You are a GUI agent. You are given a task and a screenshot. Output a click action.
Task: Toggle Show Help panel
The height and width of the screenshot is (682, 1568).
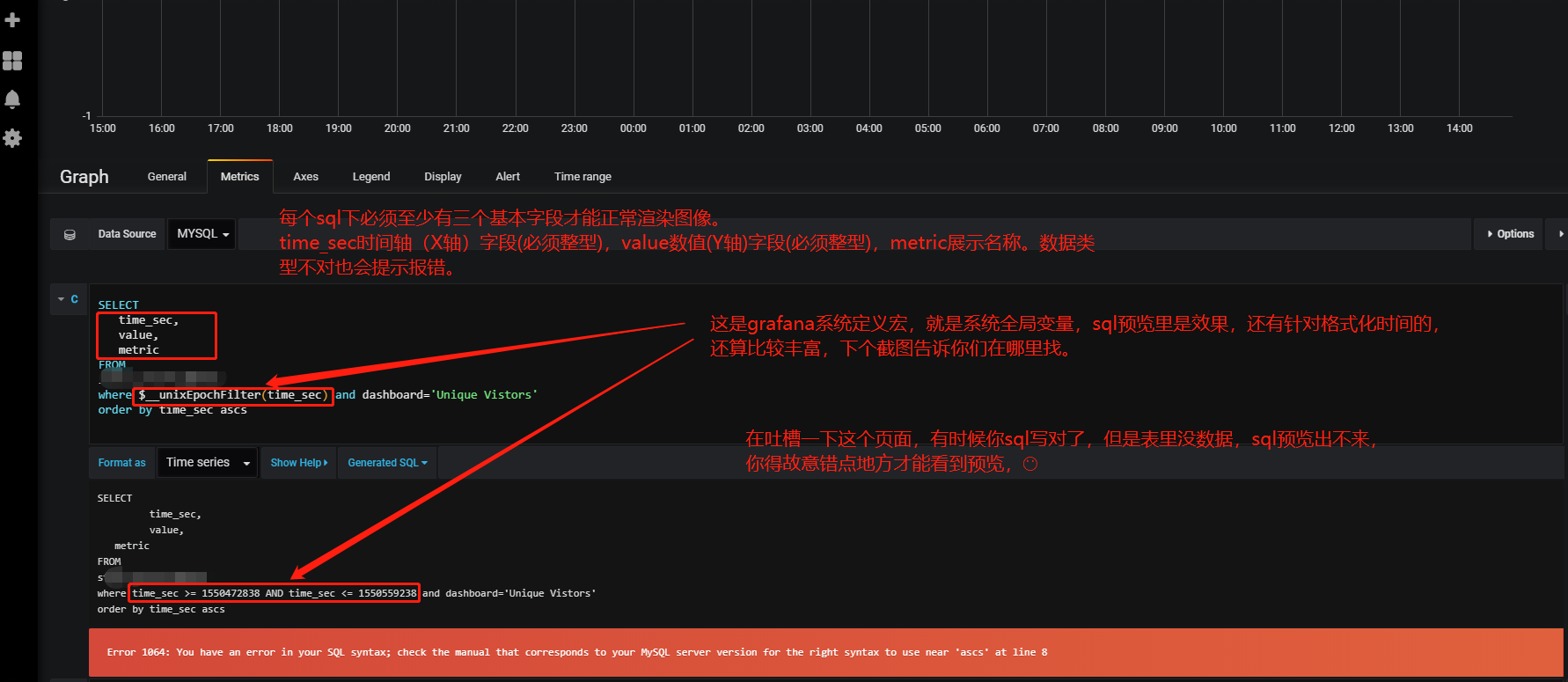point(299,463)
